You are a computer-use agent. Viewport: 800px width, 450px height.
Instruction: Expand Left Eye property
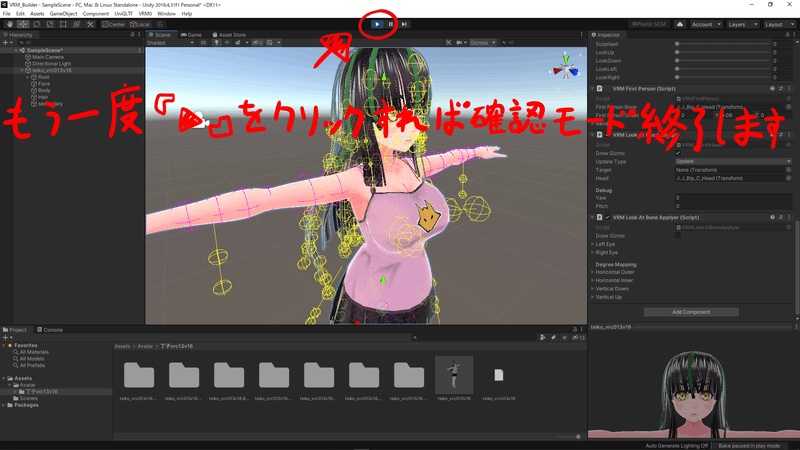593,244
